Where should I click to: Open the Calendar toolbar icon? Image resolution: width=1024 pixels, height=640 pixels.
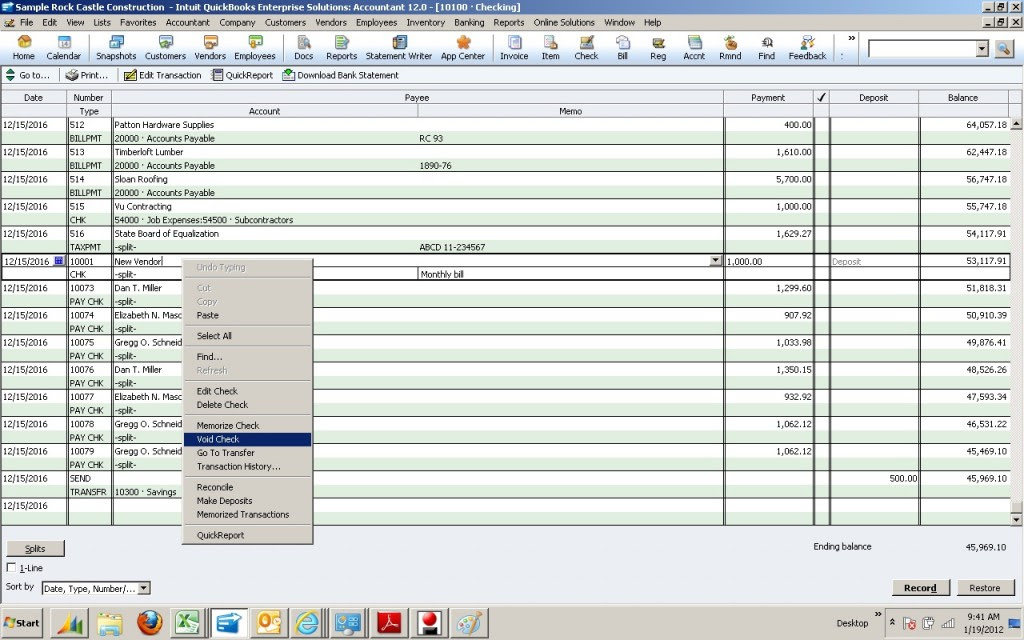63,48
